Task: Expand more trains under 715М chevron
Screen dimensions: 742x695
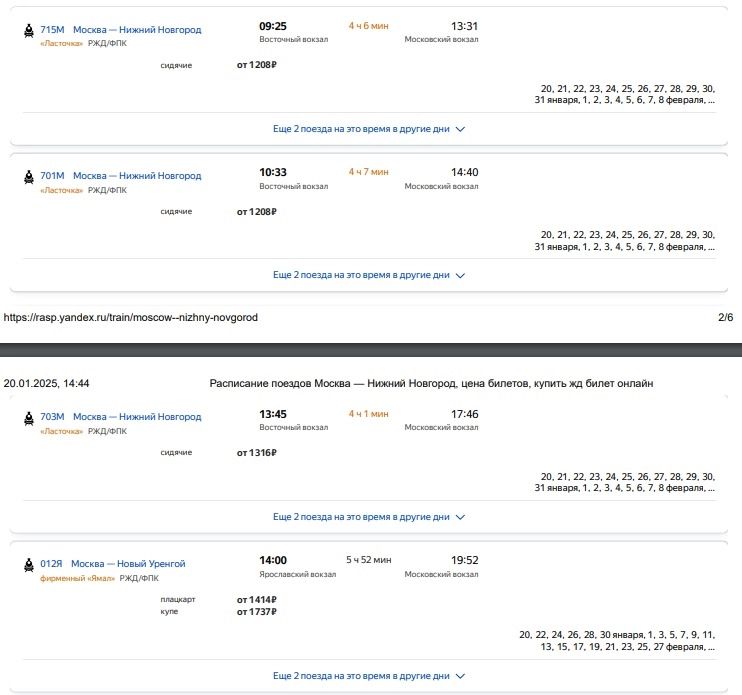Action: click(461, 129)
